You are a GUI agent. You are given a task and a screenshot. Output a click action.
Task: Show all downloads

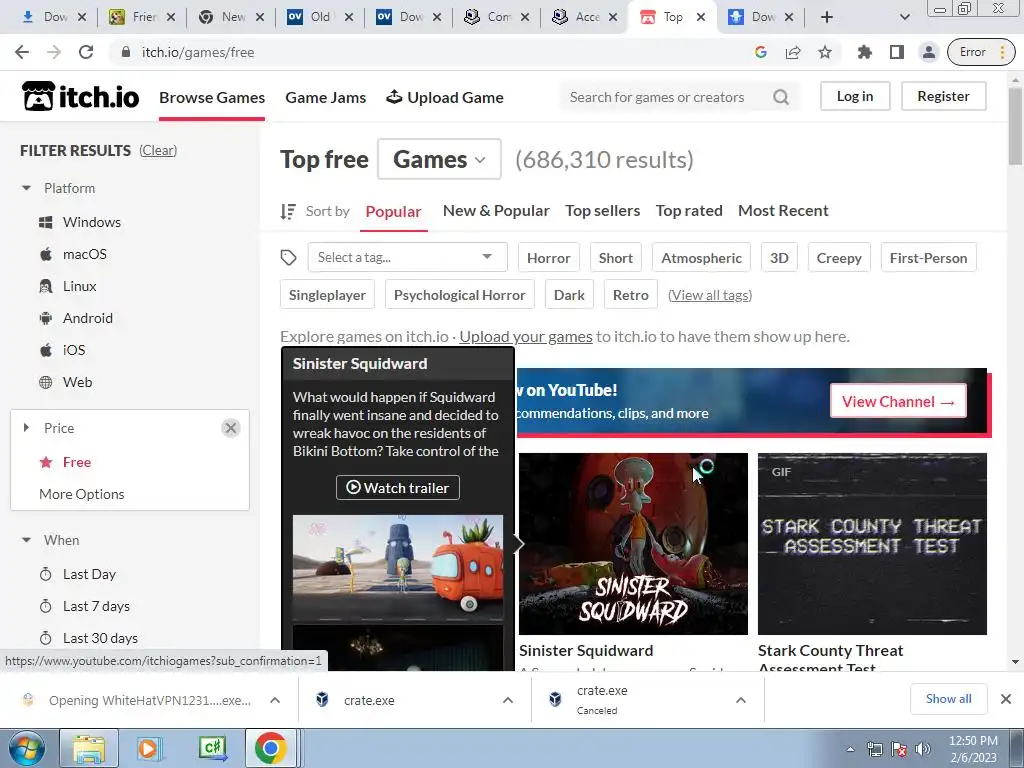948,699
